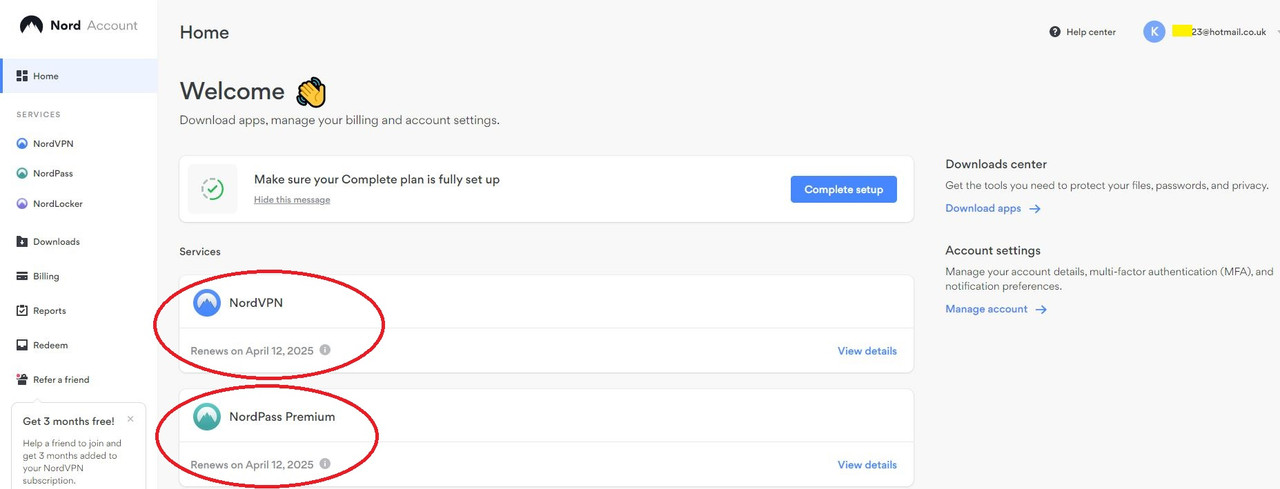Click the Download apps link
Image resolution: width=1280 pixels, height=489 pixels.
tap(993, 208)
